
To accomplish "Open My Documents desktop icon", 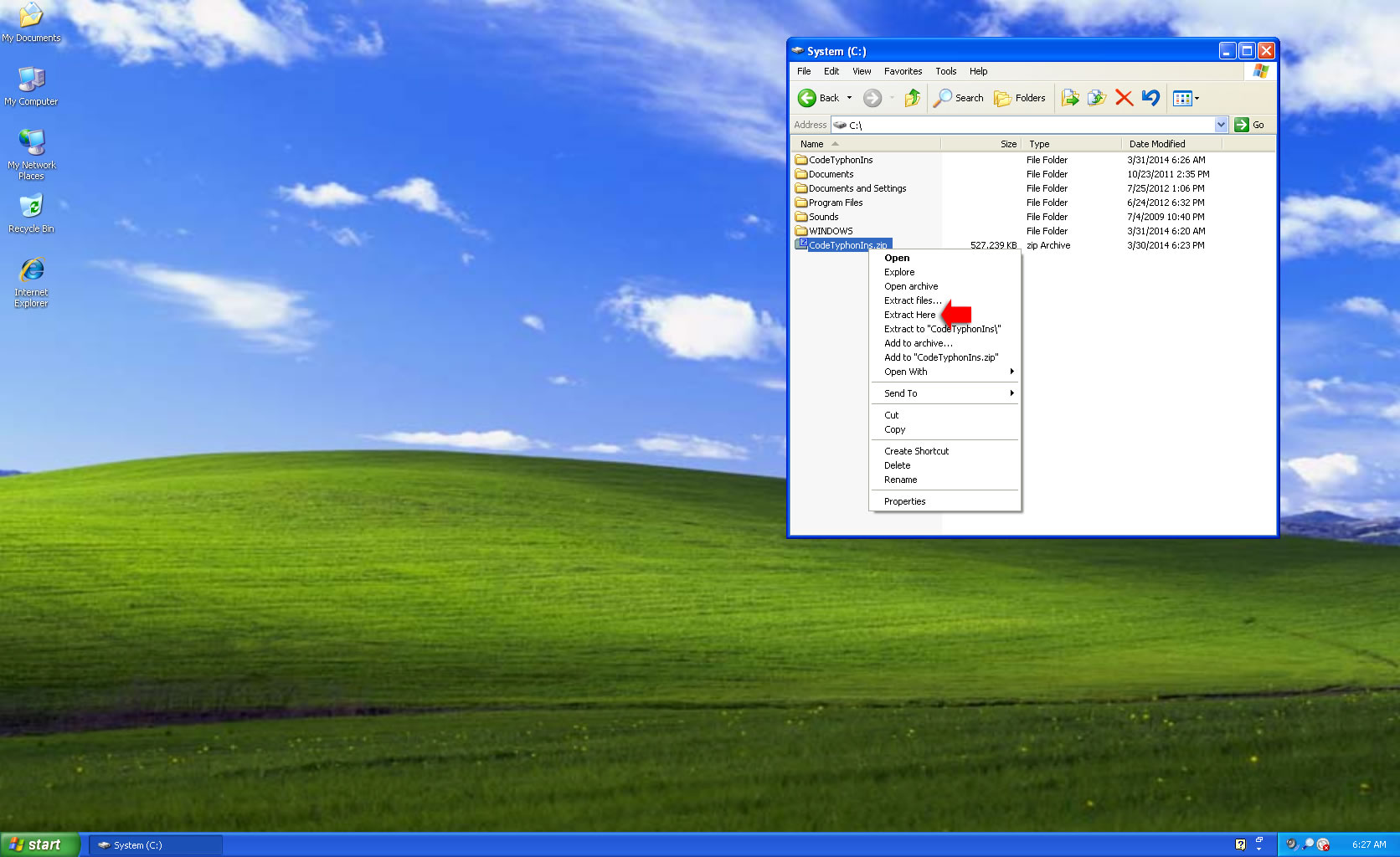I will pos(31,23).
